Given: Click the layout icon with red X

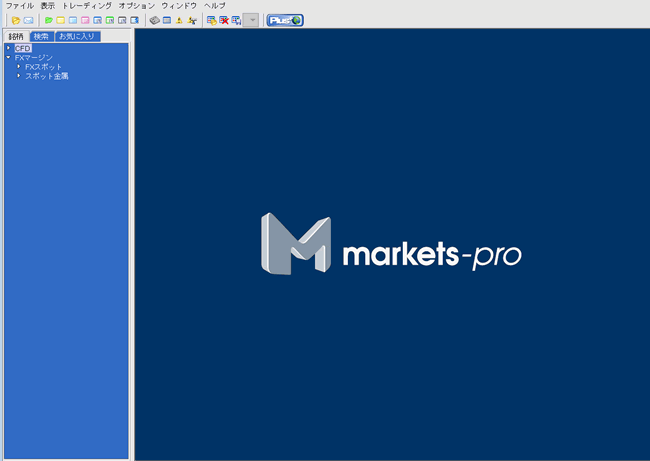Looking at the screenshot, I should [x=224, y=20].
